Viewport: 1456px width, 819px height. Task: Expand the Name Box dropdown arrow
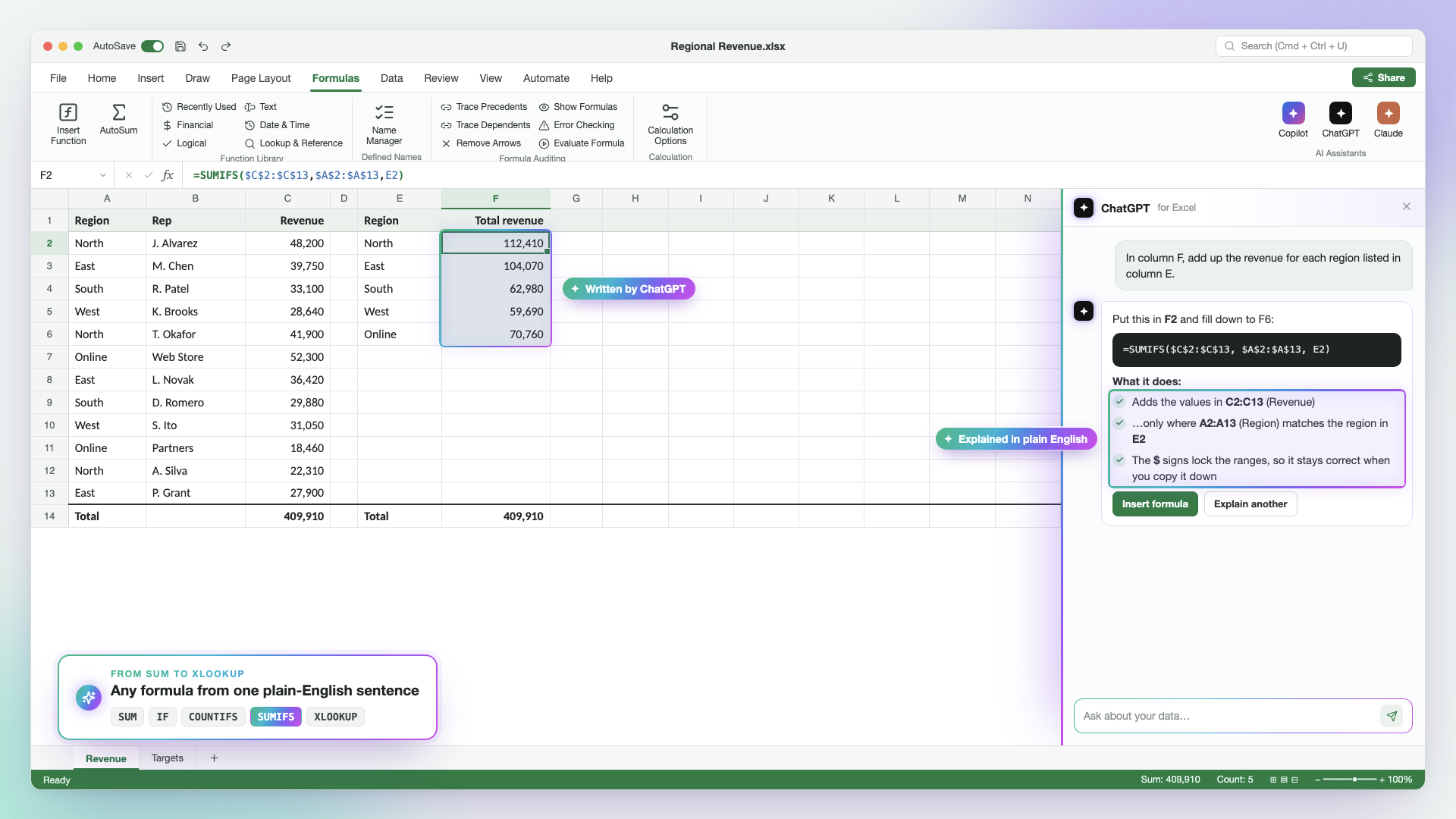(x=103, y=175)
